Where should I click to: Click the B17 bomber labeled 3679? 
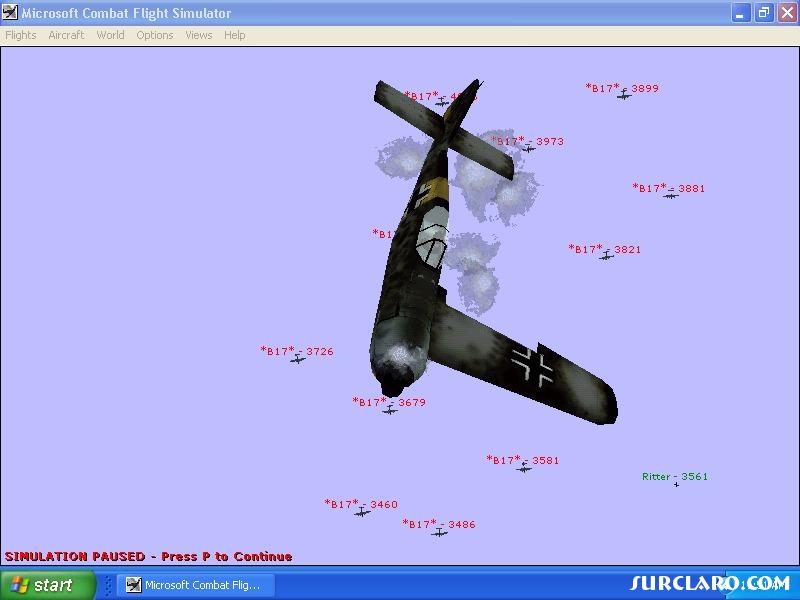pos(389,410)
